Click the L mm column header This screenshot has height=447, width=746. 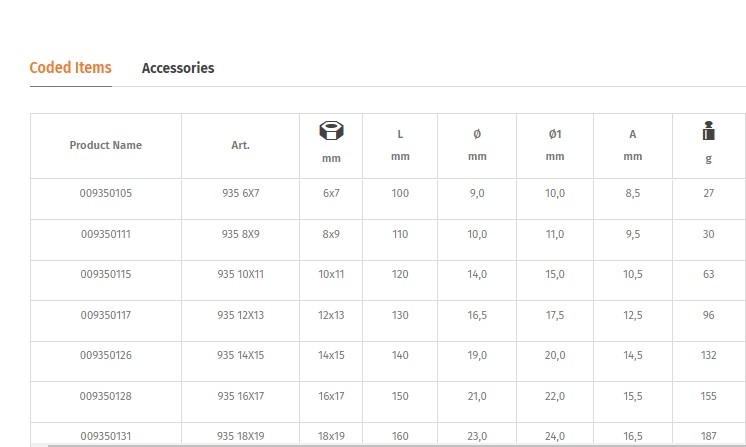tap(400, 145)
